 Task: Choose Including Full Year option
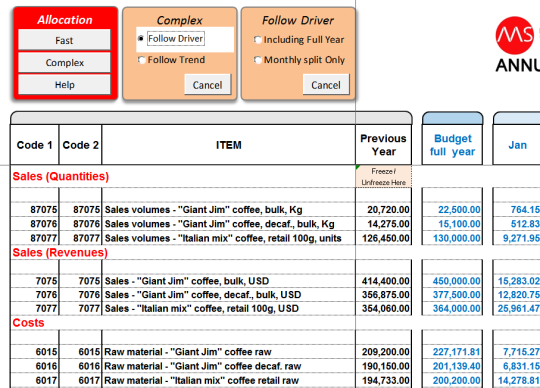pos(258,40)
